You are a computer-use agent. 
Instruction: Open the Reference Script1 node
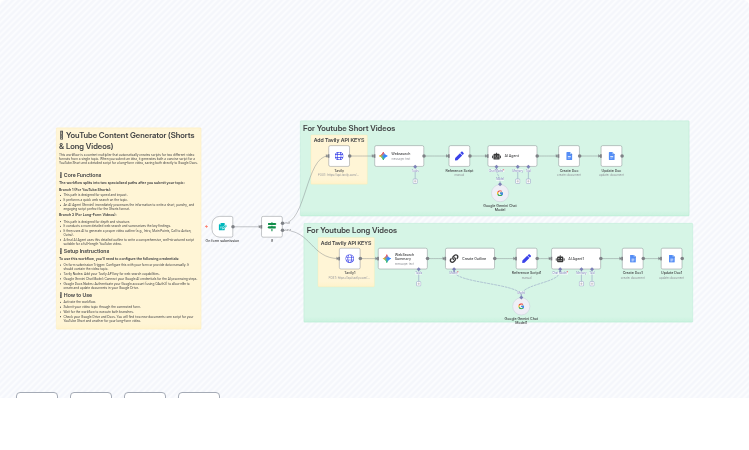coord(526,258)
